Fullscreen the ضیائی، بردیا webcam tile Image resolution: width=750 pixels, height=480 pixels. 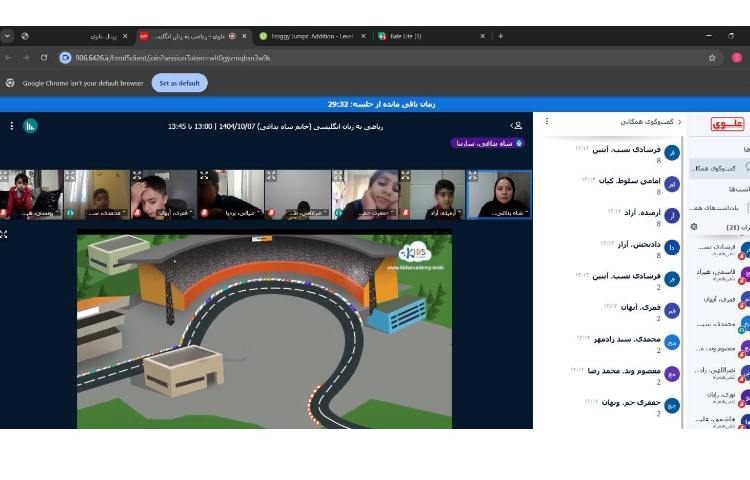(204, 176)
